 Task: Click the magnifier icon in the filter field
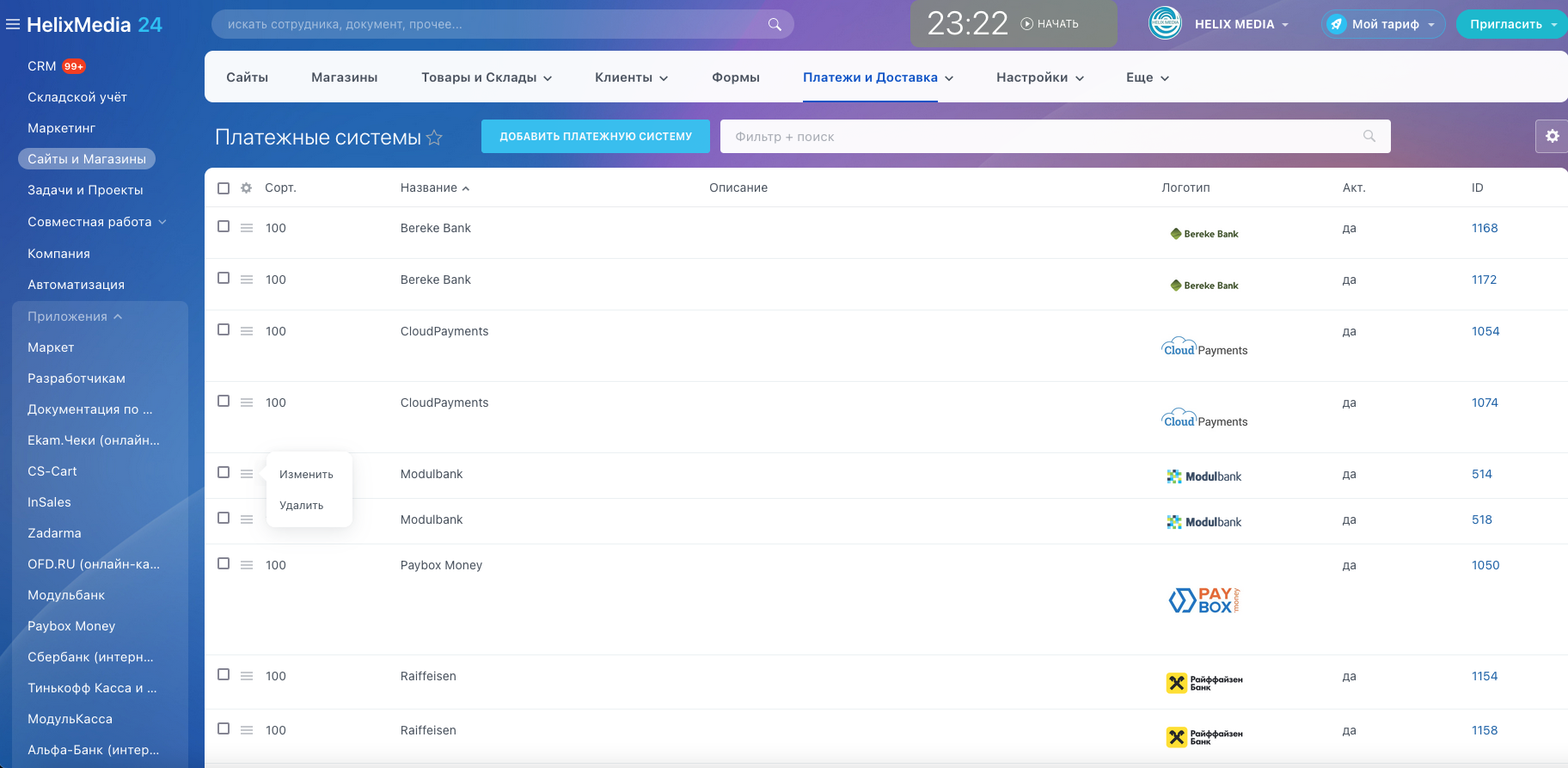click(x=1369, y=136)
